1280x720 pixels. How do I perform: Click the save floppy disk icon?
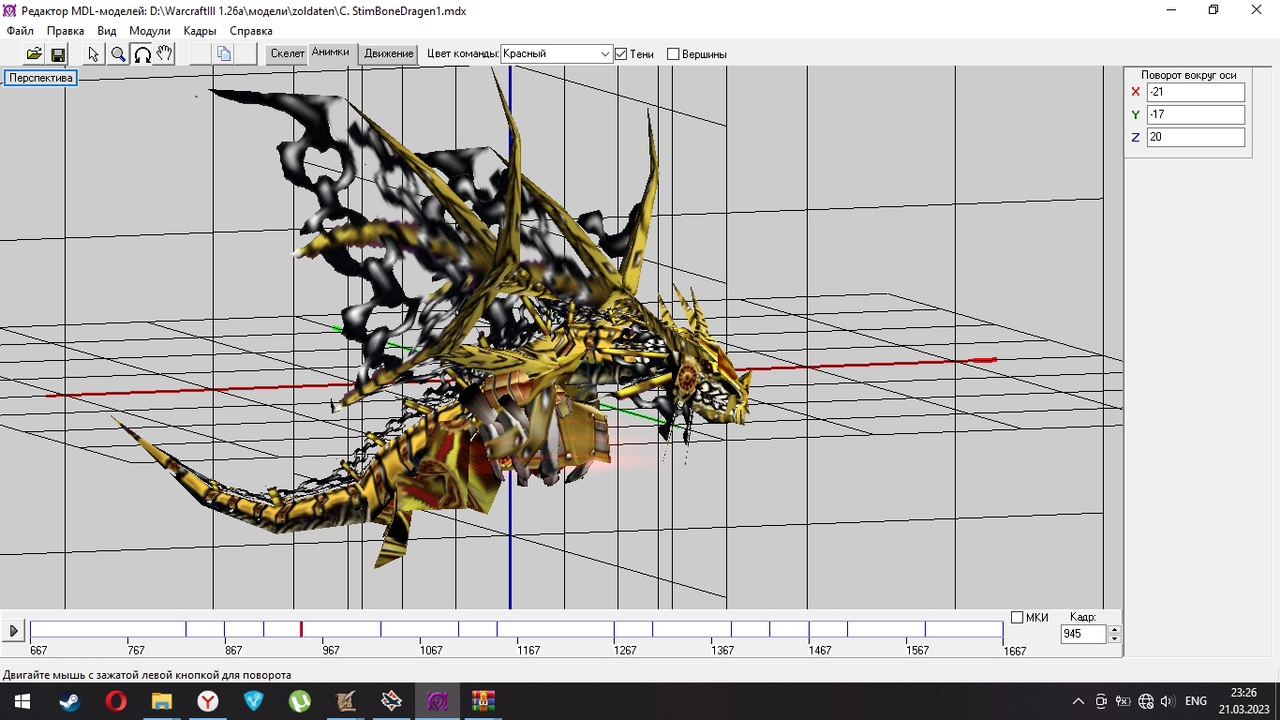[x=58, y=54]
